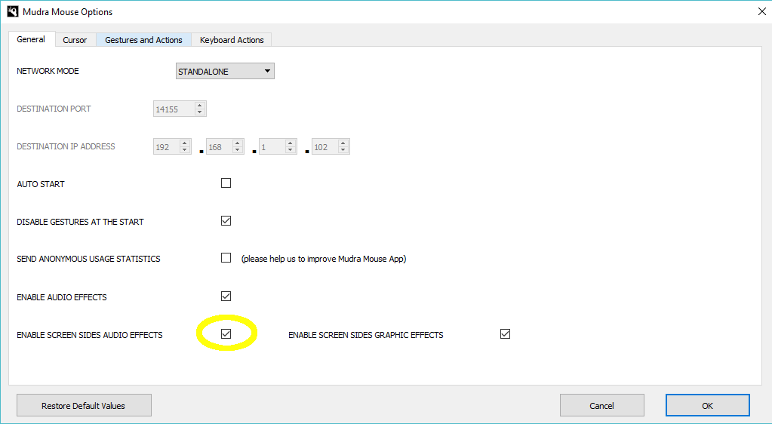
Task: Increase the Destination Port value with up arrow
Action: click(199, 105)
